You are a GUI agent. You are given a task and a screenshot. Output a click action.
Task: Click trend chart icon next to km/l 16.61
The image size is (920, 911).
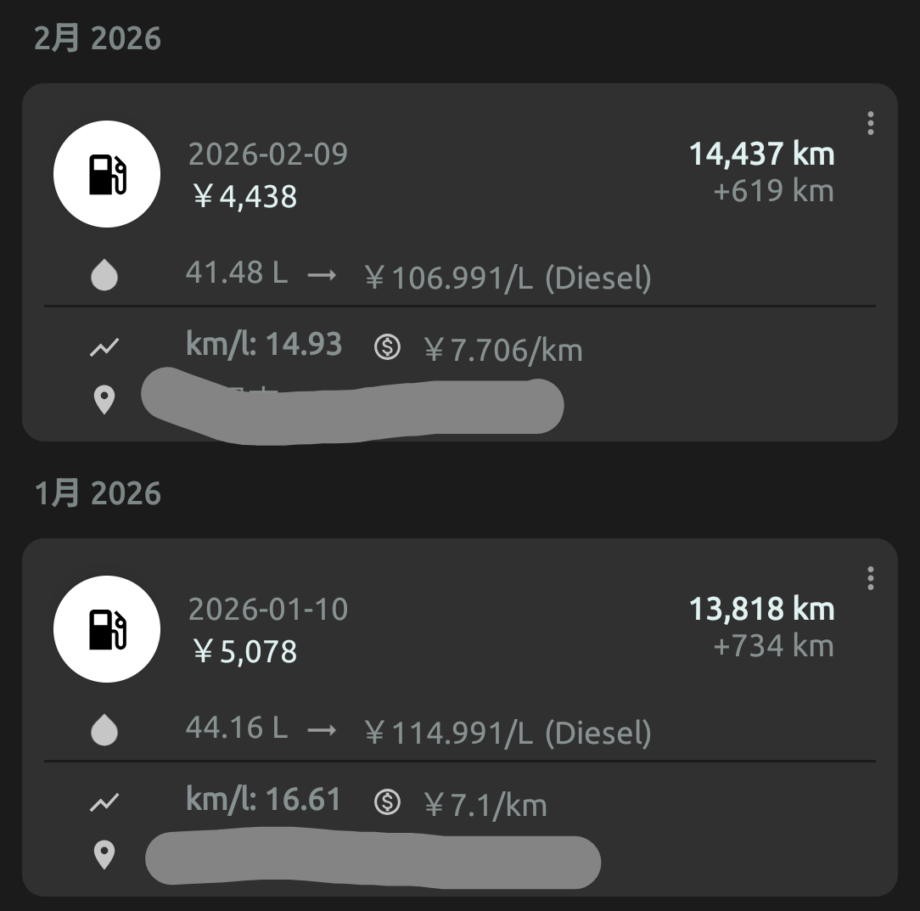point(104,802)
